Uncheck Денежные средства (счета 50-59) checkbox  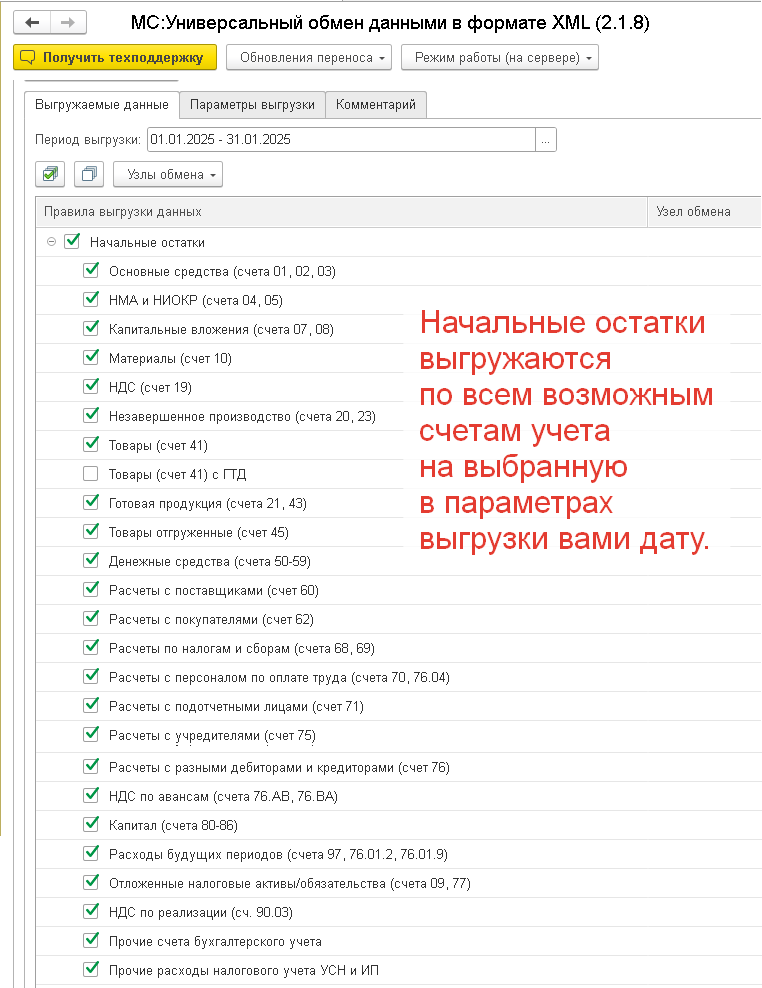[91, 560]
